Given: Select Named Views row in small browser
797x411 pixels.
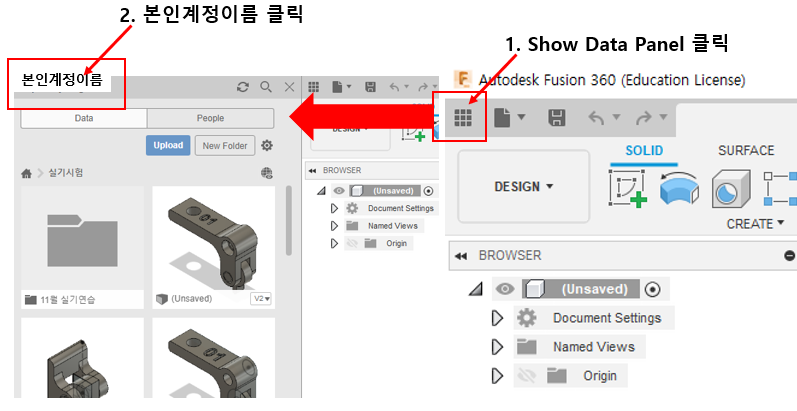Looking at the screenshot, I should click(383, 226).
